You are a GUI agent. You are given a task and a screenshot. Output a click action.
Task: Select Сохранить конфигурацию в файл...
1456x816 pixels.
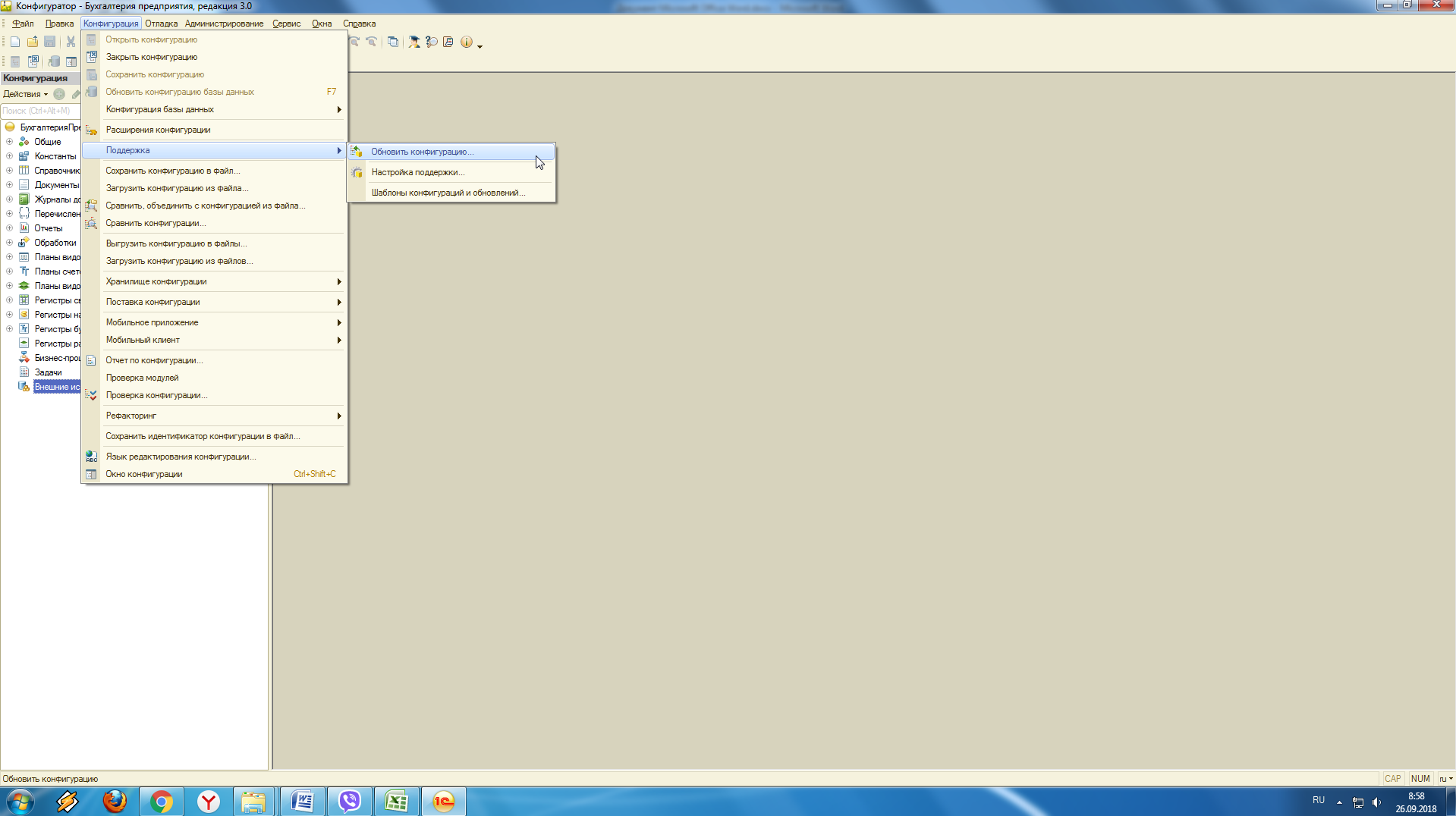pyautogui.click(x=215, y=171)
